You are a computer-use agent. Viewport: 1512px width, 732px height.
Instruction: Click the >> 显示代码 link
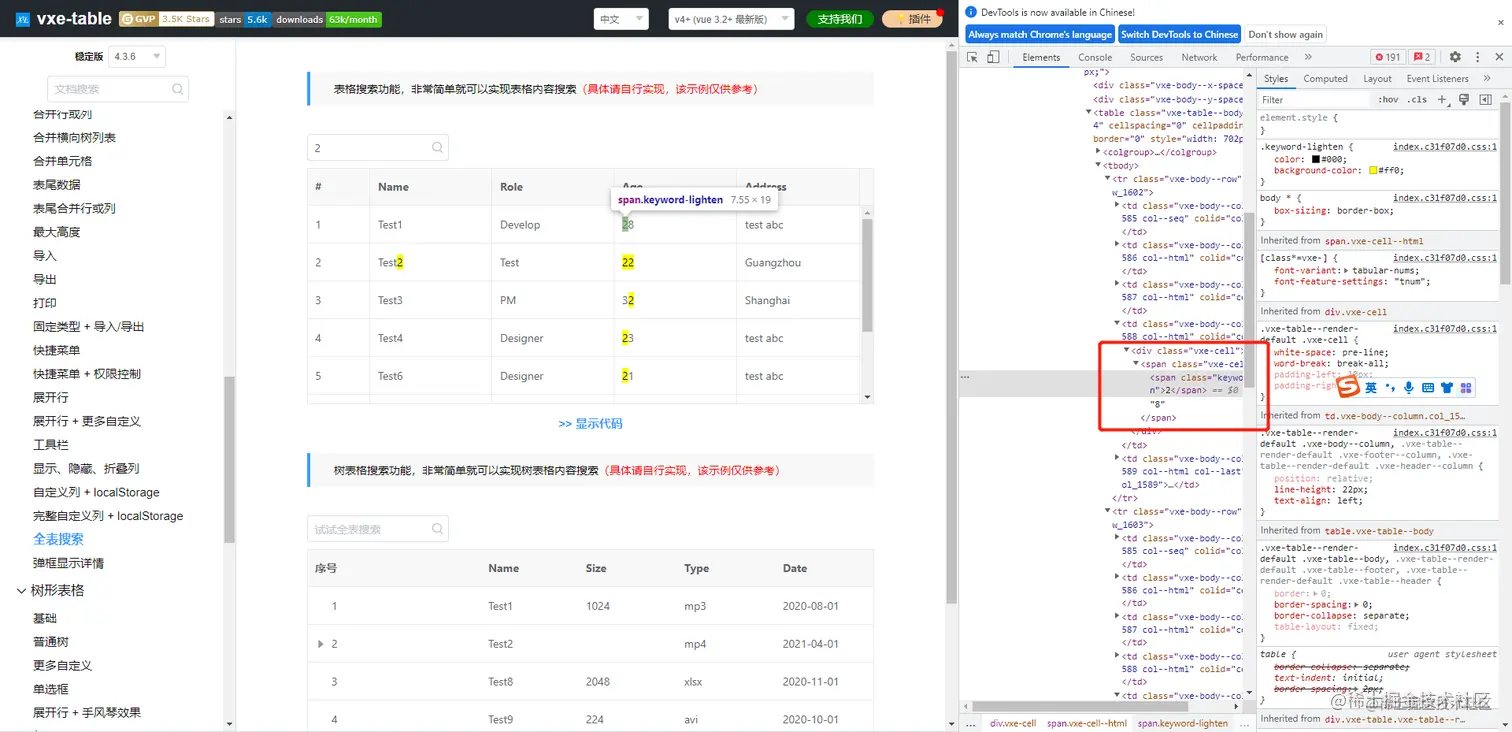point(590,424)
